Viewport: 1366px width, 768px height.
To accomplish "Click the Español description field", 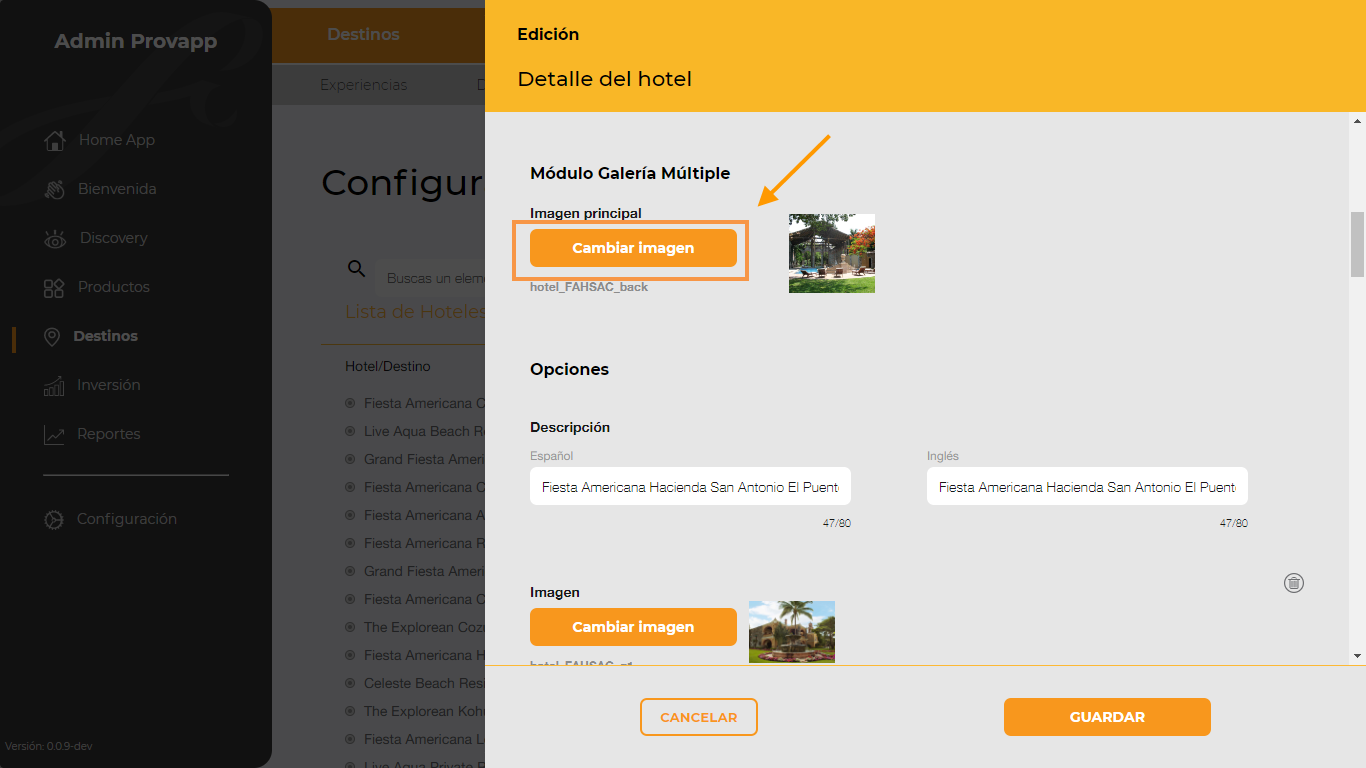I will 690,486.
